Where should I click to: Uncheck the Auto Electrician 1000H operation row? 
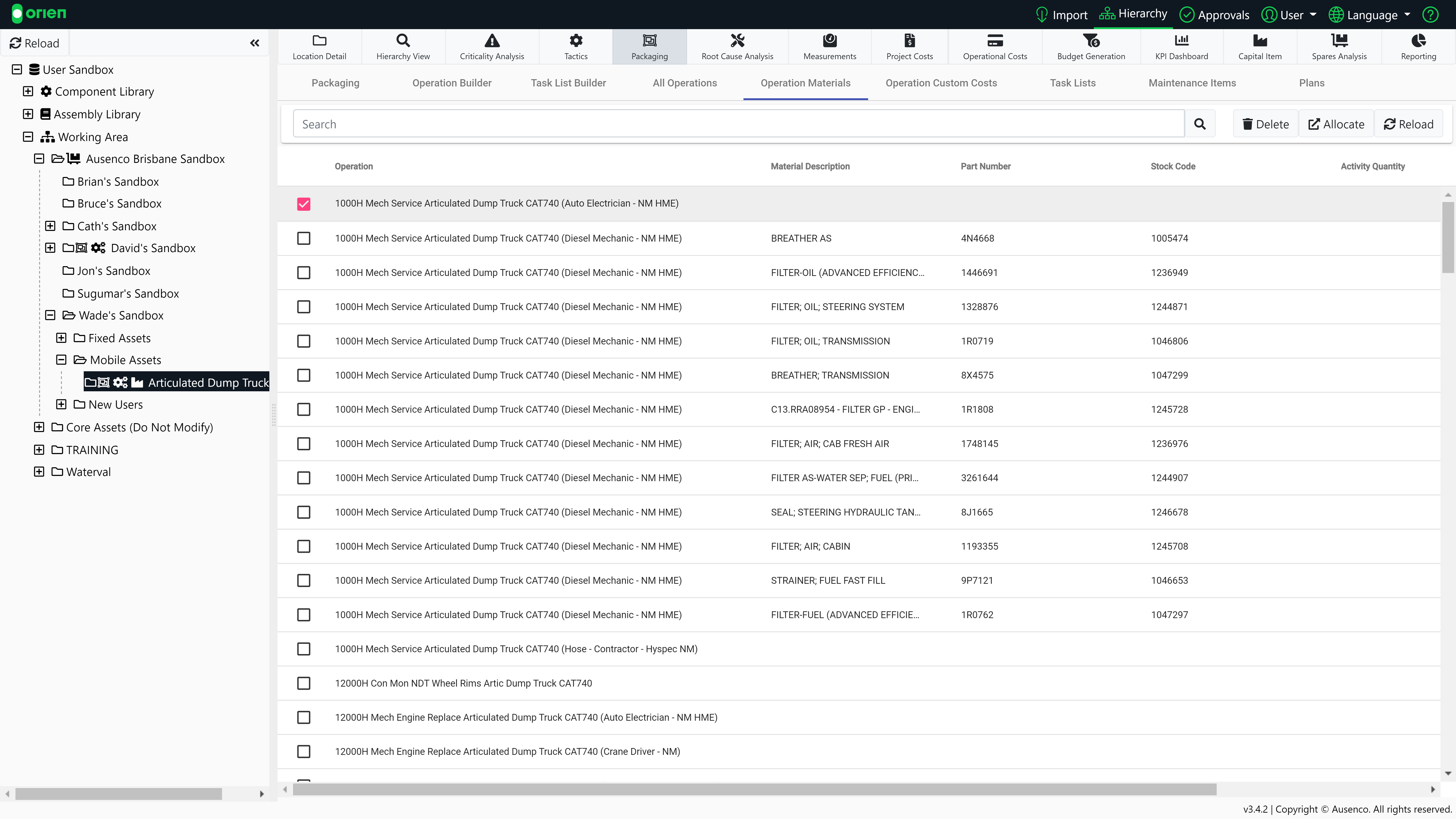(303, 204)
